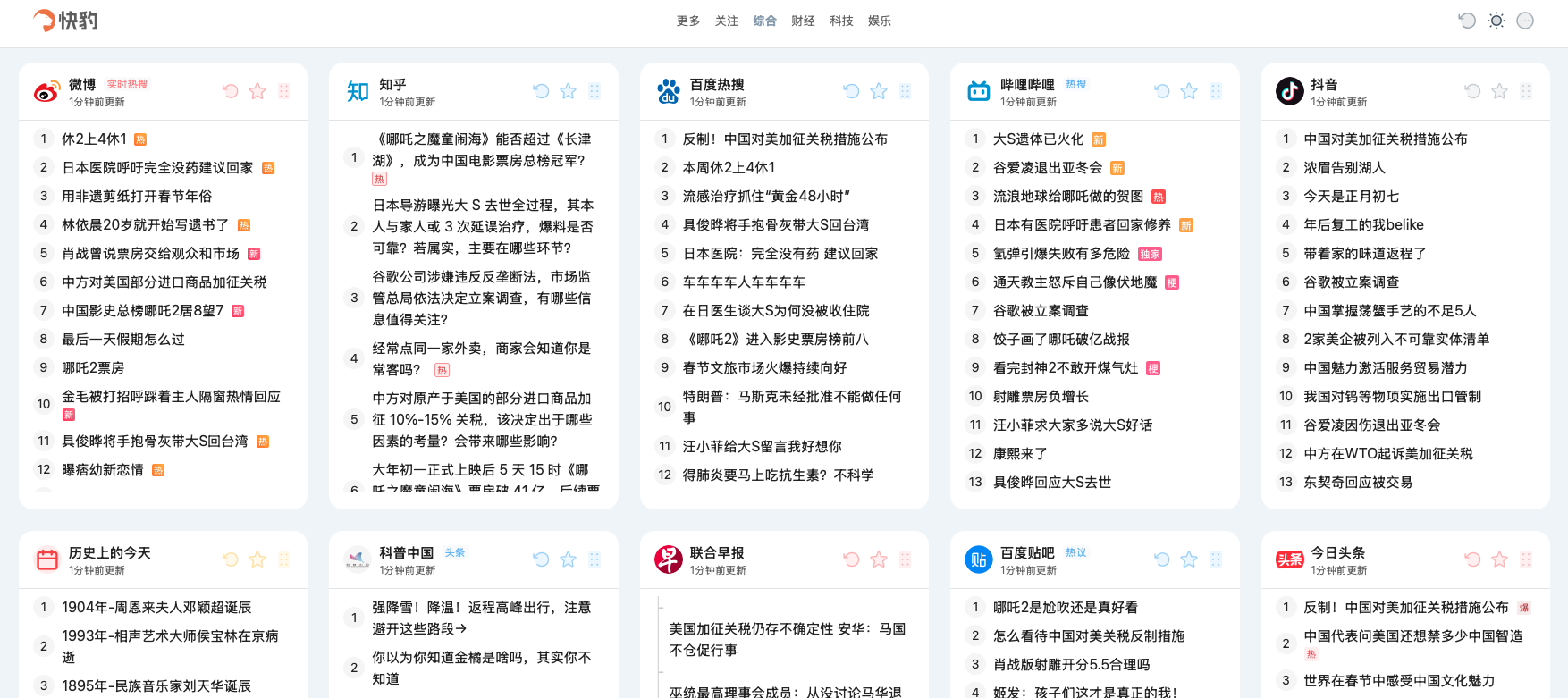
Task: Select the 综合 tab
Action: (x=765, y=21)
